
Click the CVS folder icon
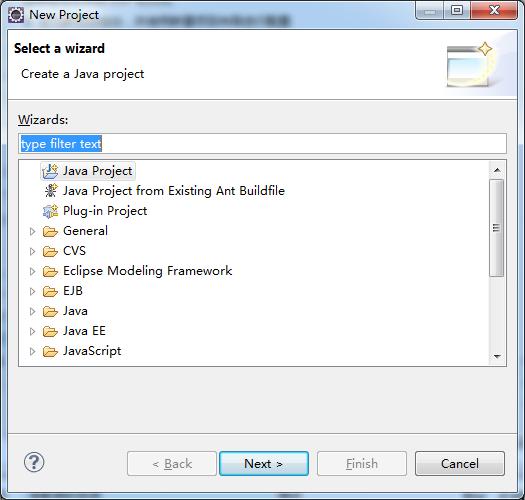pos(50,251)
